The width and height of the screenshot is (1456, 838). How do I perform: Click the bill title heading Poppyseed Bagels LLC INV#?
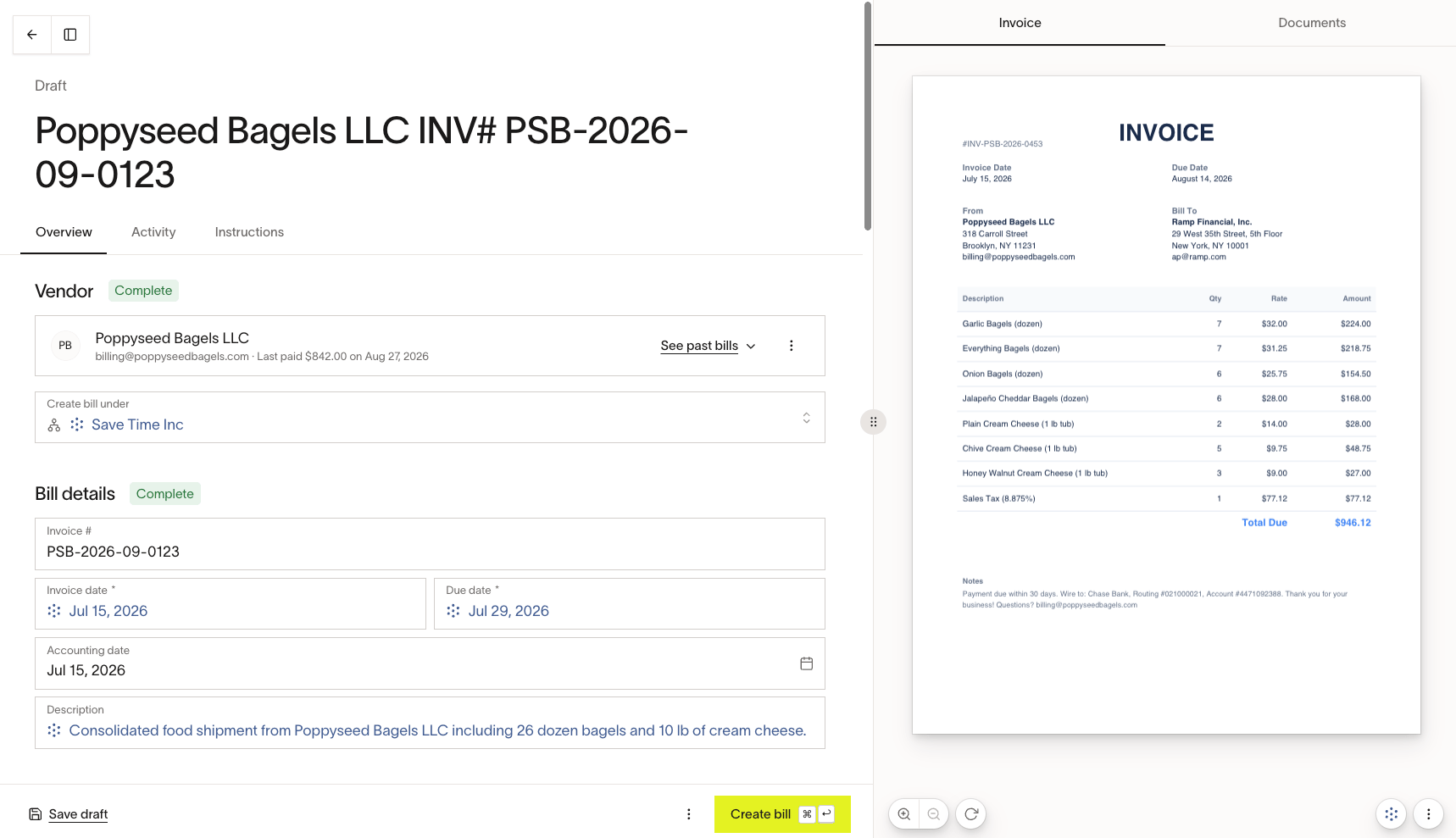[361, 153]
